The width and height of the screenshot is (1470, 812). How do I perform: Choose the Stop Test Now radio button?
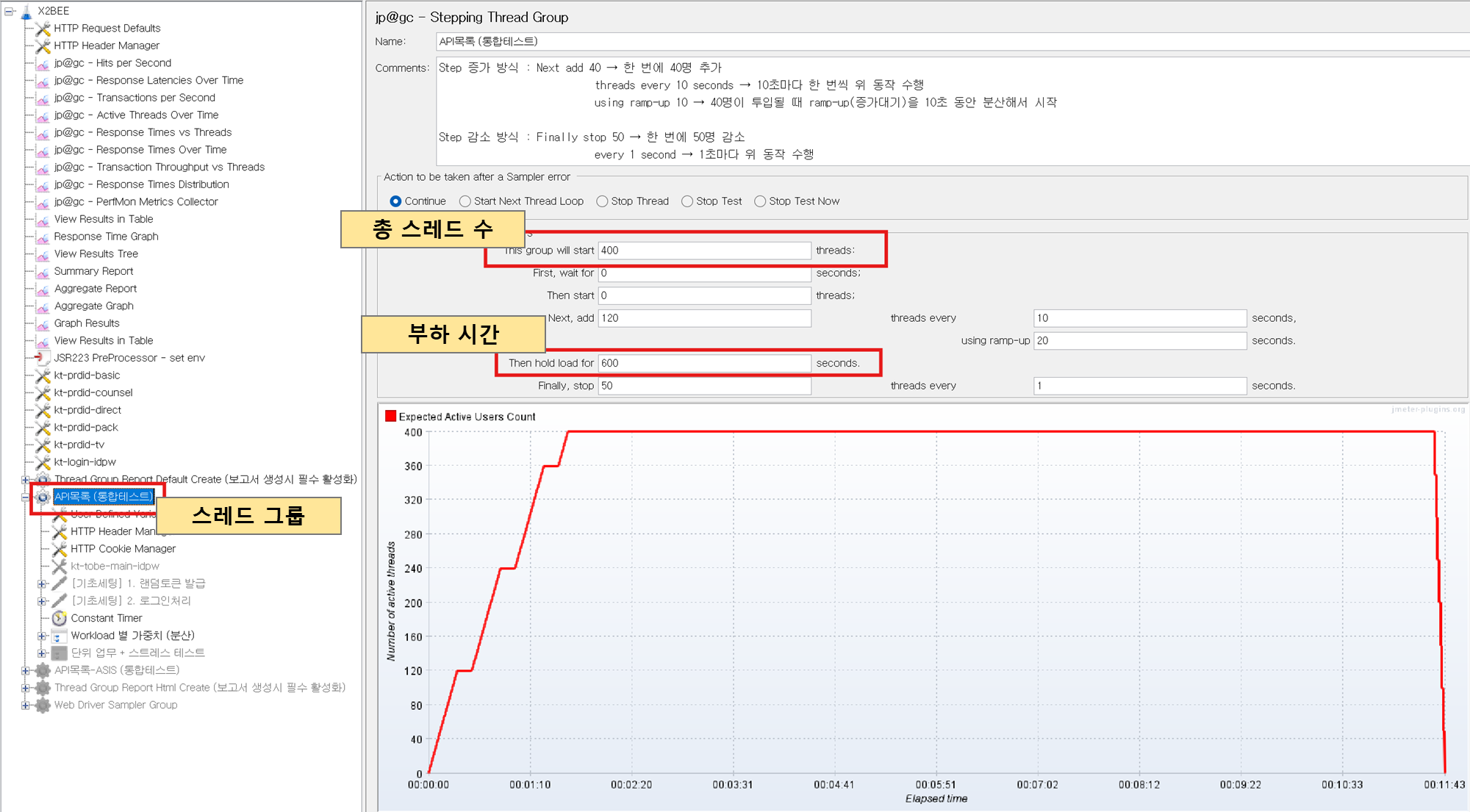(x=760, y=201)
